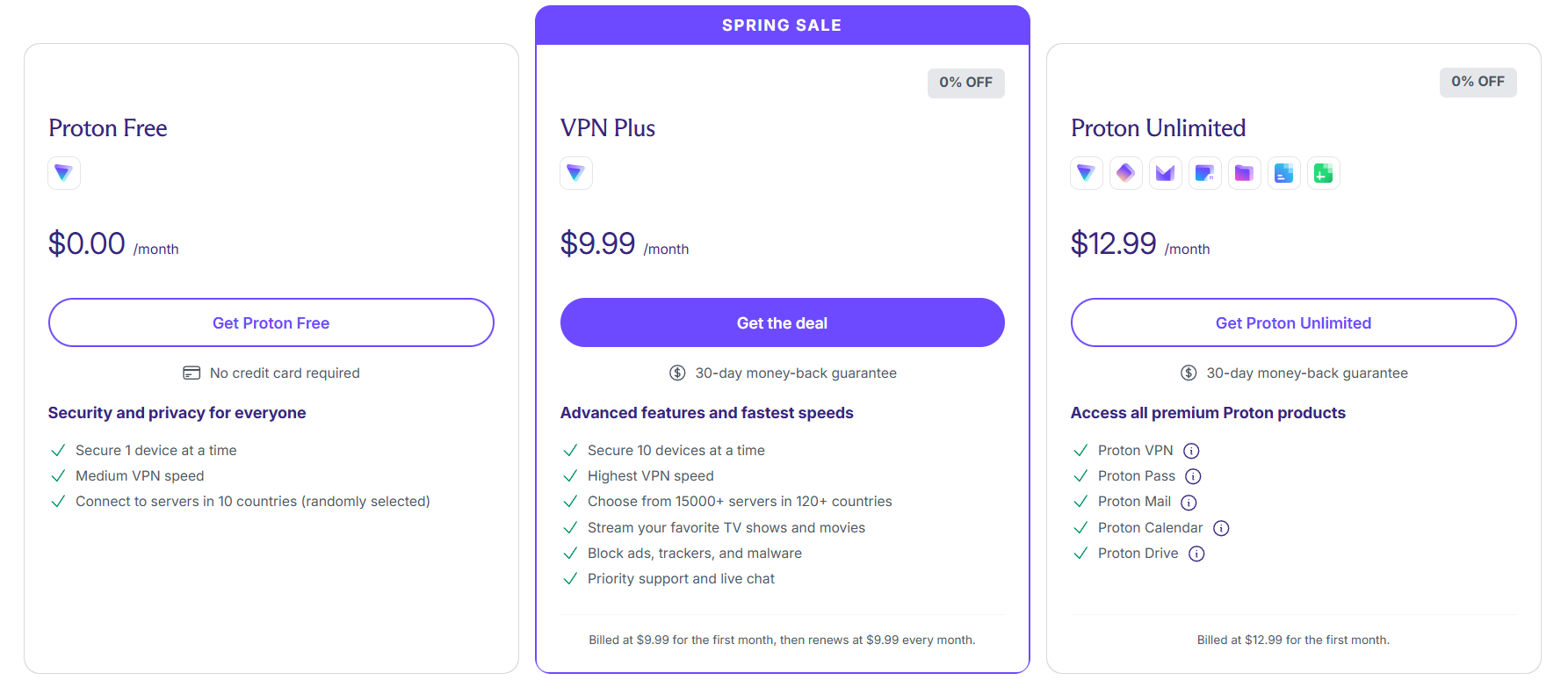
Task: Click the 0% OFF badge on VPN Plus
Action: tap(966, 83)
